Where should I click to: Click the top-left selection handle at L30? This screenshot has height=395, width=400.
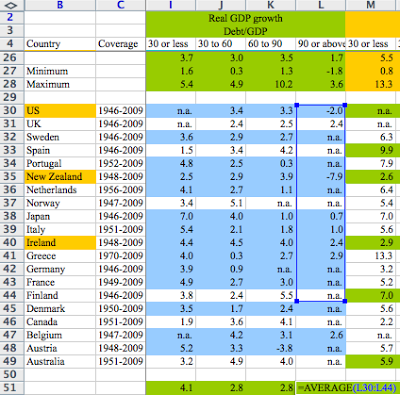297,105
